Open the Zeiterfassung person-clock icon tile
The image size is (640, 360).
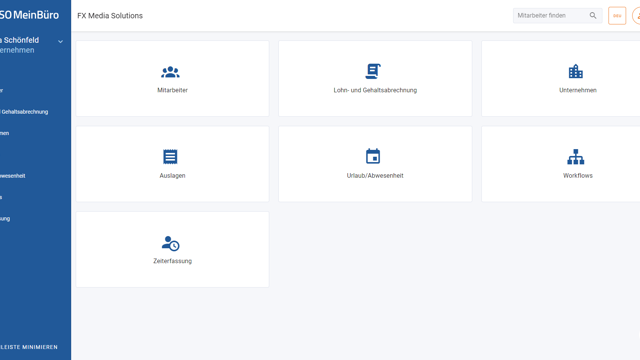pyautogui.click(x=172, y=249)
